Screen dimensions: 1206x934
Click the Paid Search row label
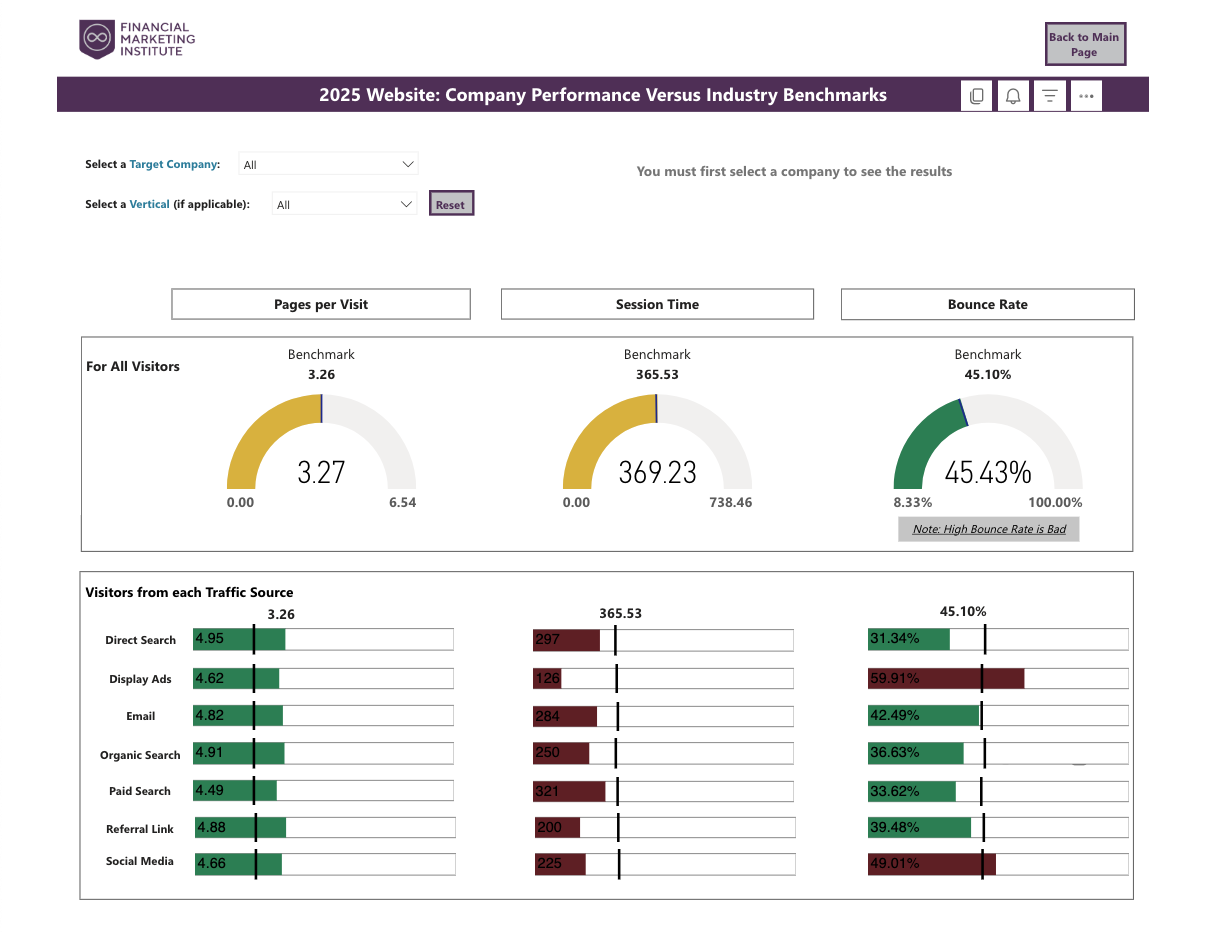click(x=140, y=791)
